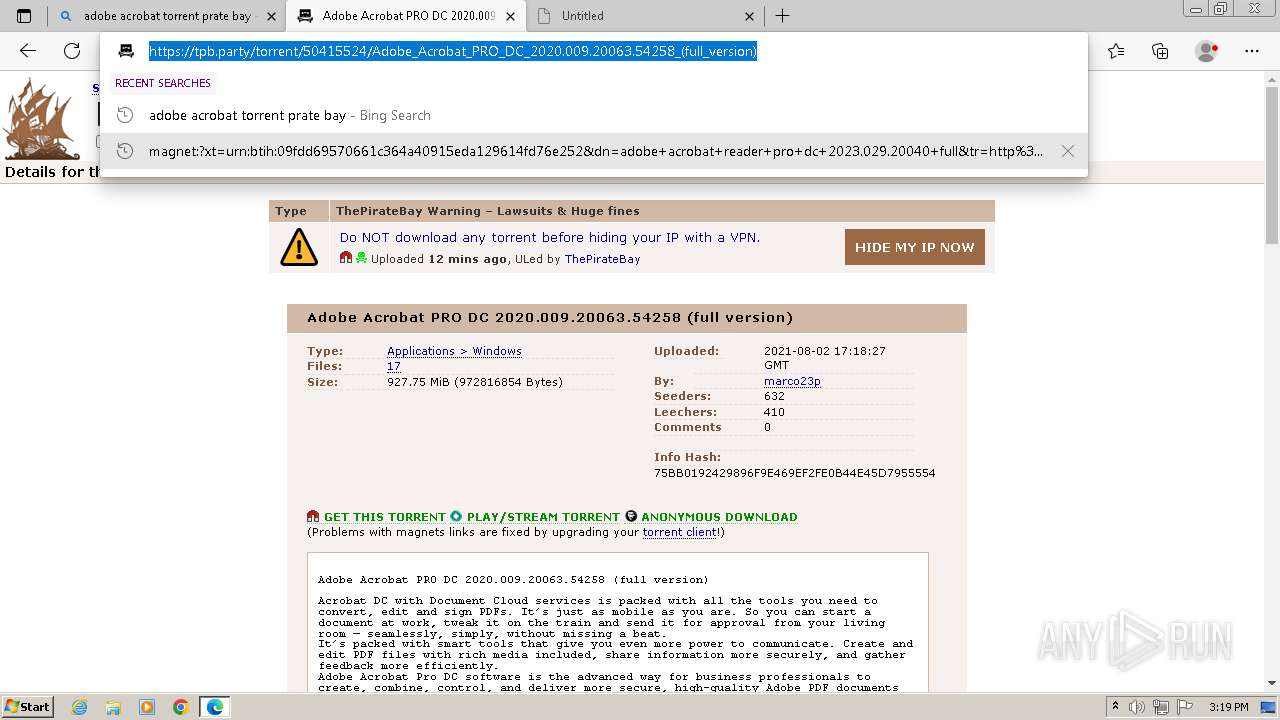The width and height of the screenshot is (1280, 720).
Task: Click the page scrollbar down arrow
Action: click(x=1272, y=683)
